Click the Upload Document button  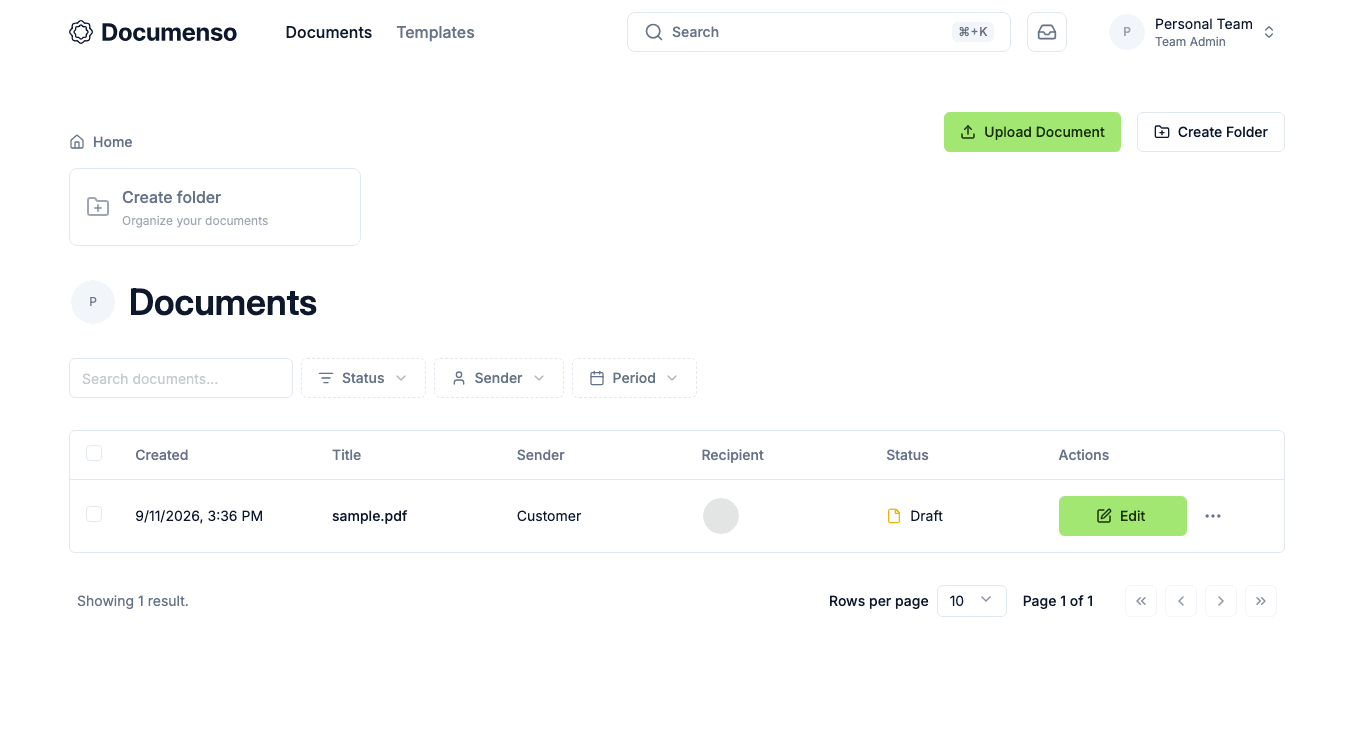pyautogui.click(x=1032, y=132)
